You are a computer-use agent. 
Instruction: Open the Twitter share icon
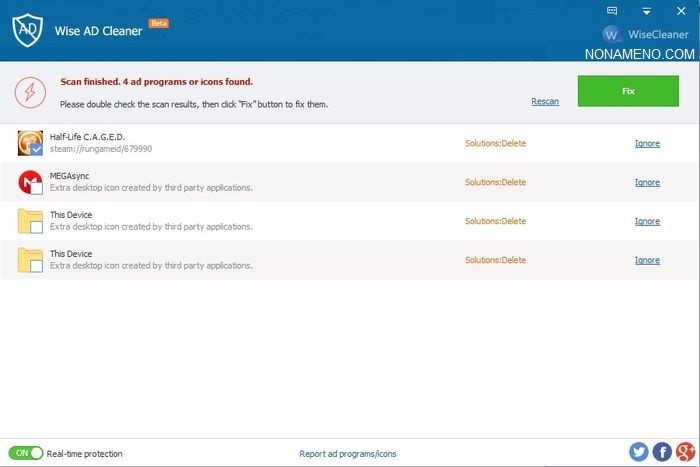pos(638,452)
